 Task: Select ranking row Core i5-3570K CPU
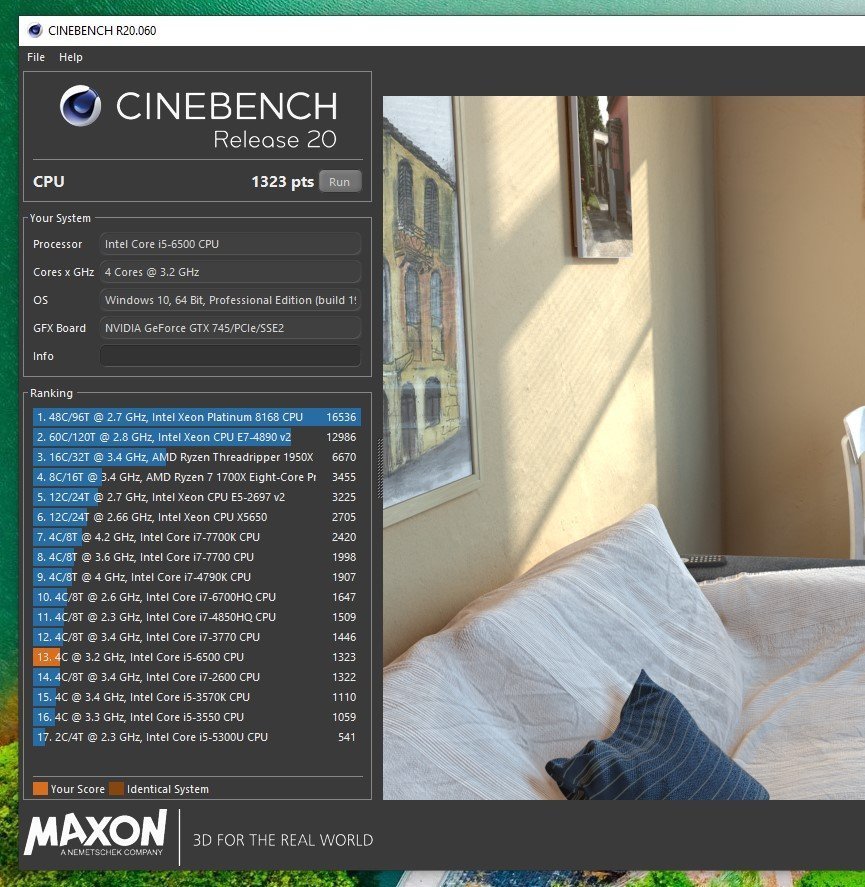click(197, 697)
